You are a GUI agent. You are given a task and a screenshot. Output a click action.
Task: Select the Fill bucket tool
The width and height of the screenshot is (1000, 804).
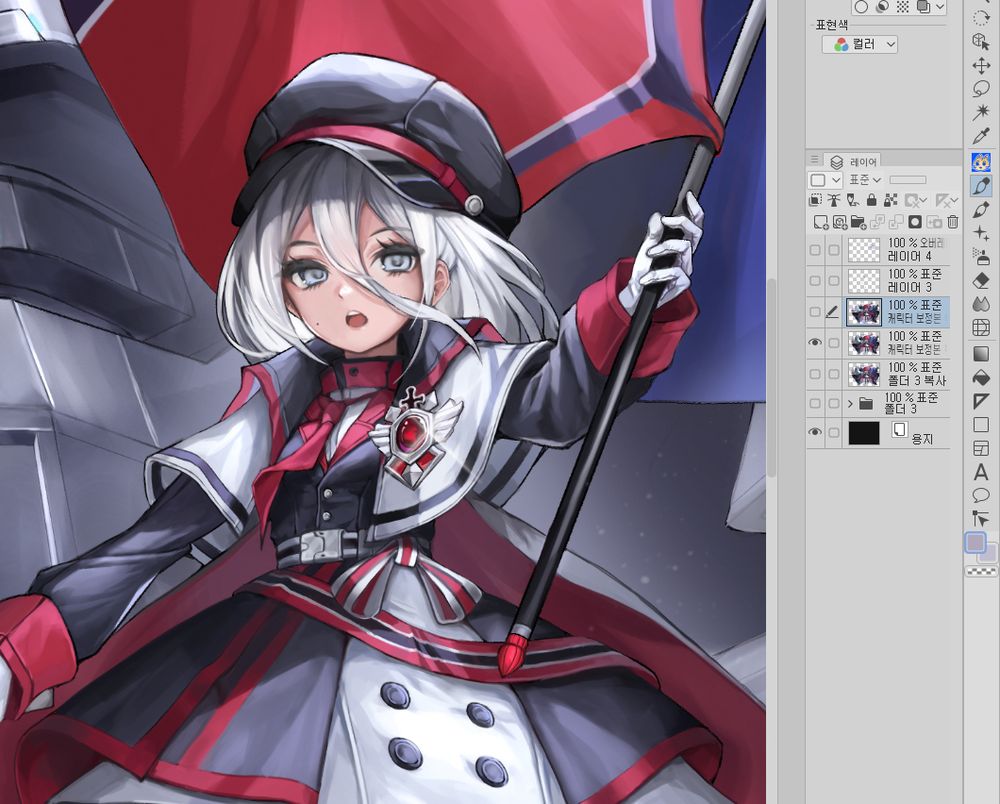pyautogui.click(x=981, y=377)
